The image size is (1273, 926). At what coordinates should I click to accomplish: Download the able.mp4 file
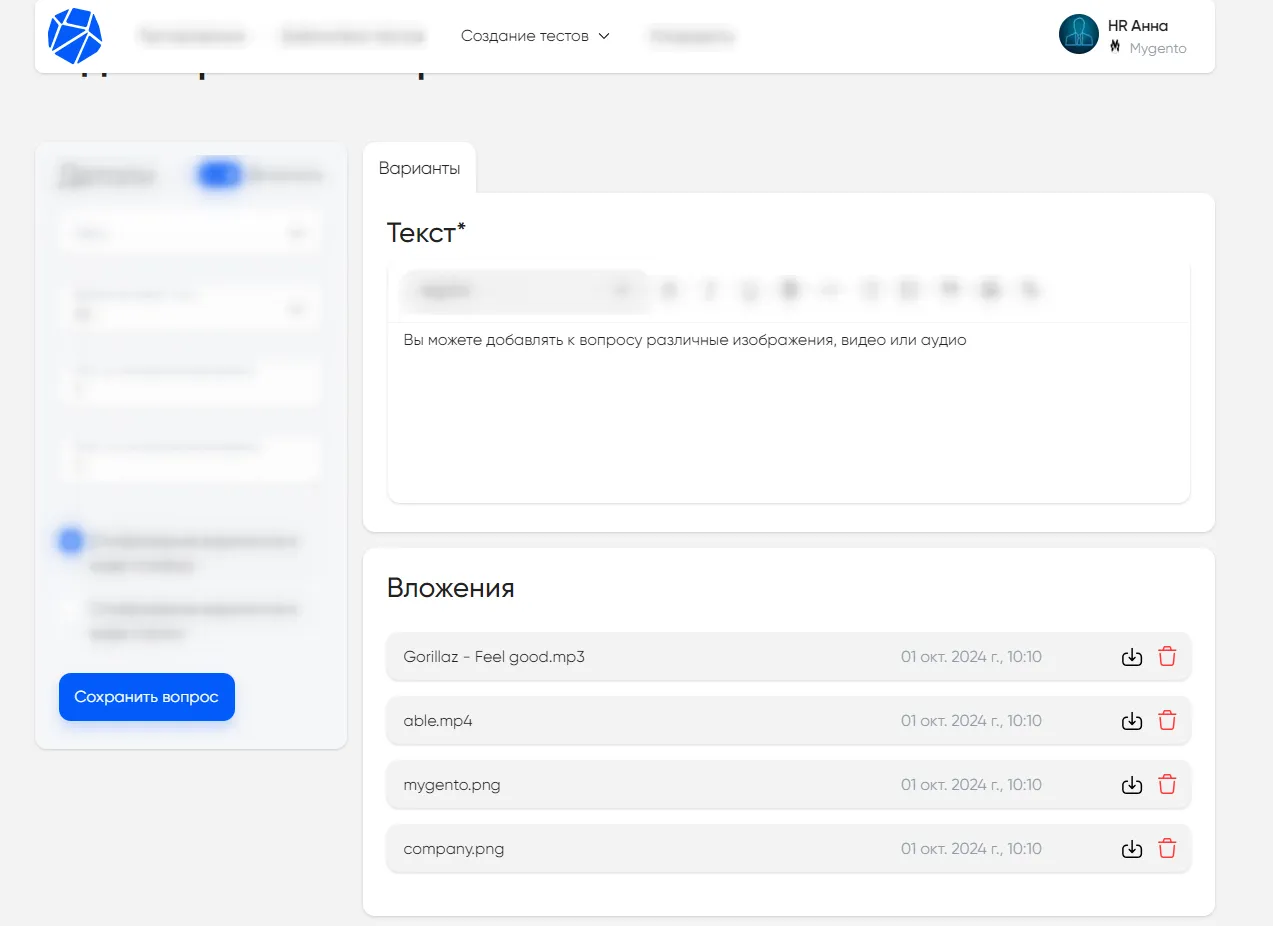[1131, 721]
